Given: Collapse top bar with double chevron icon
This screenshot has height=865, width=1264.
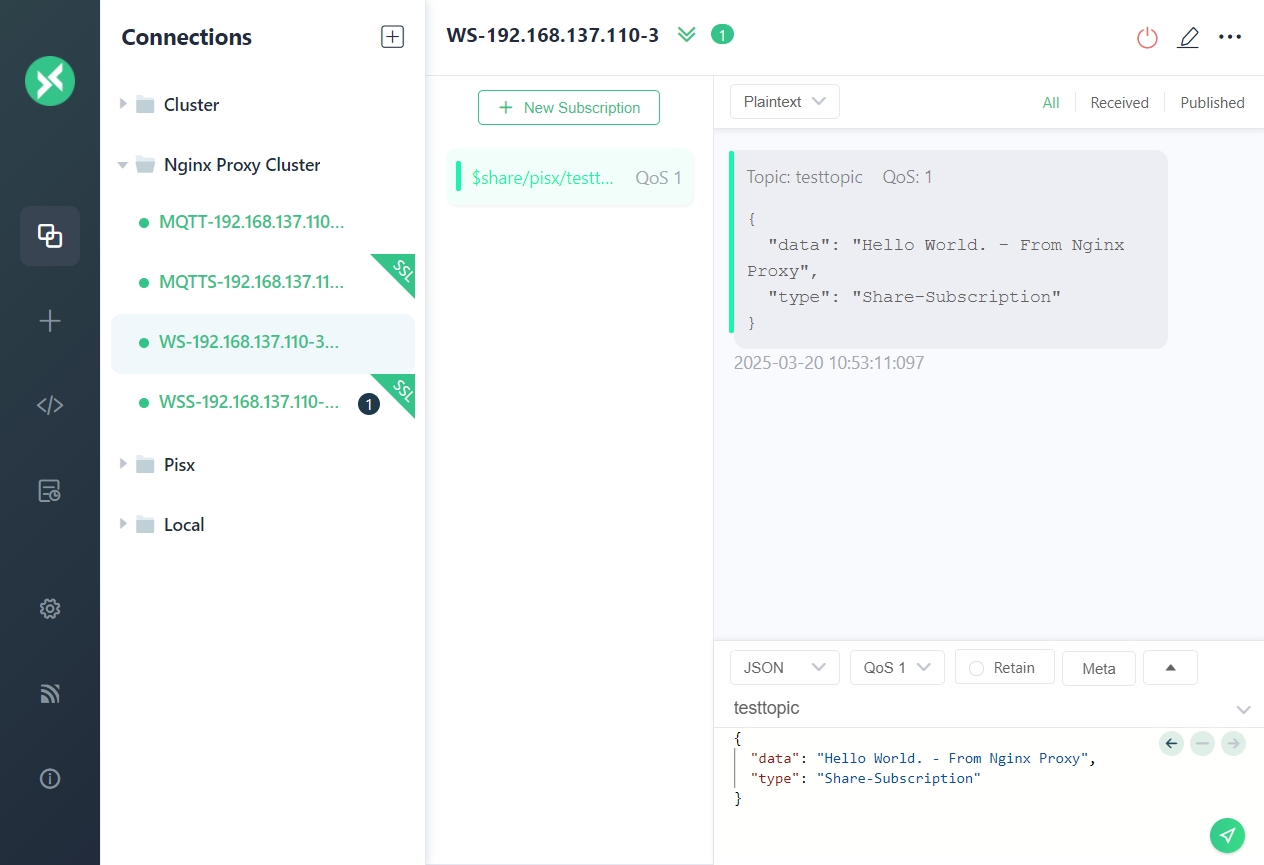Looking at the screenshot, I should point(686,35).
